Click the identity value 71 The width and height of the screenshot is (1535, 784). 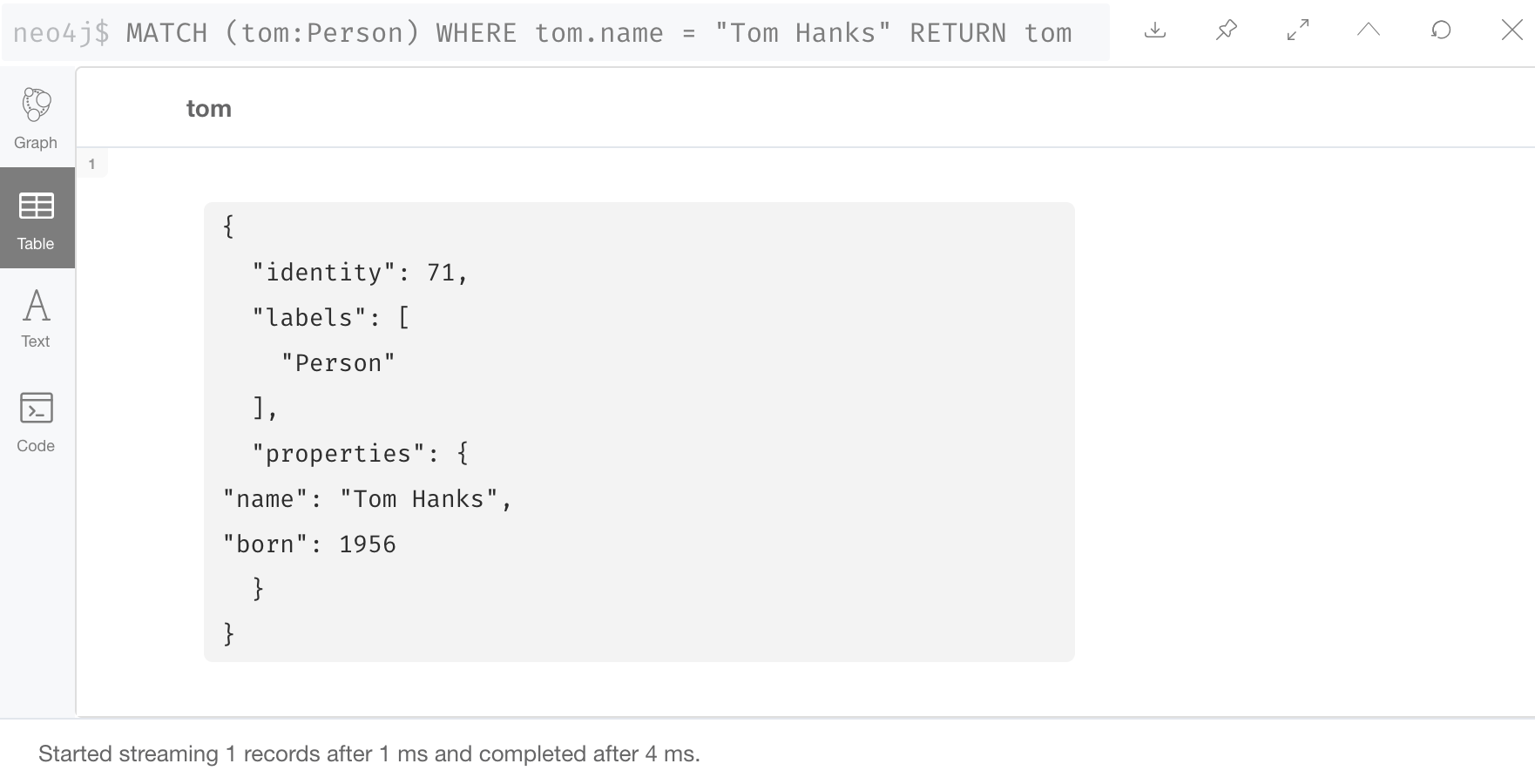(441, 273)
